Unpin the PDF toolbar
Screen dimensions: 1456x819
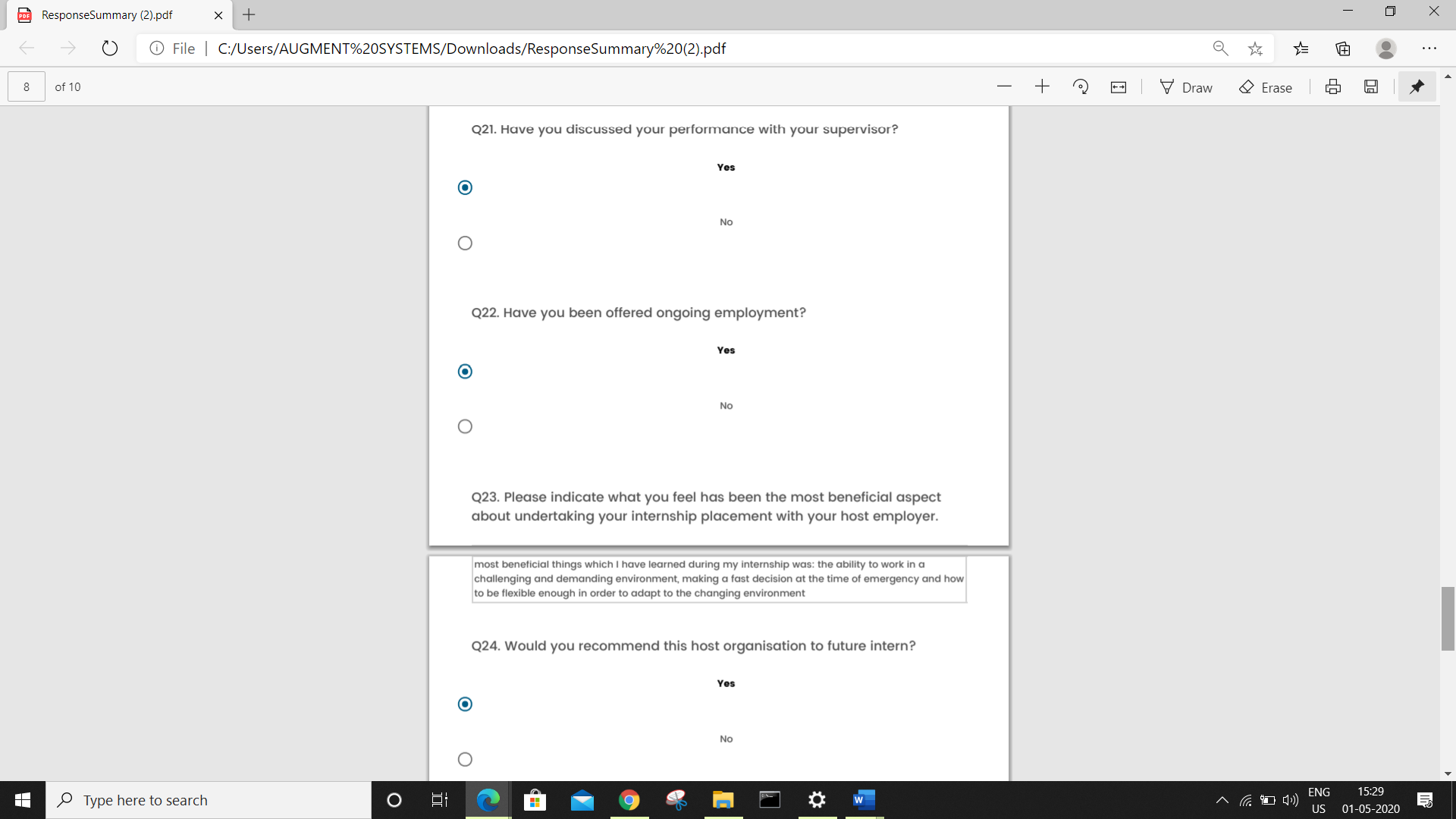pos(1417,86)
